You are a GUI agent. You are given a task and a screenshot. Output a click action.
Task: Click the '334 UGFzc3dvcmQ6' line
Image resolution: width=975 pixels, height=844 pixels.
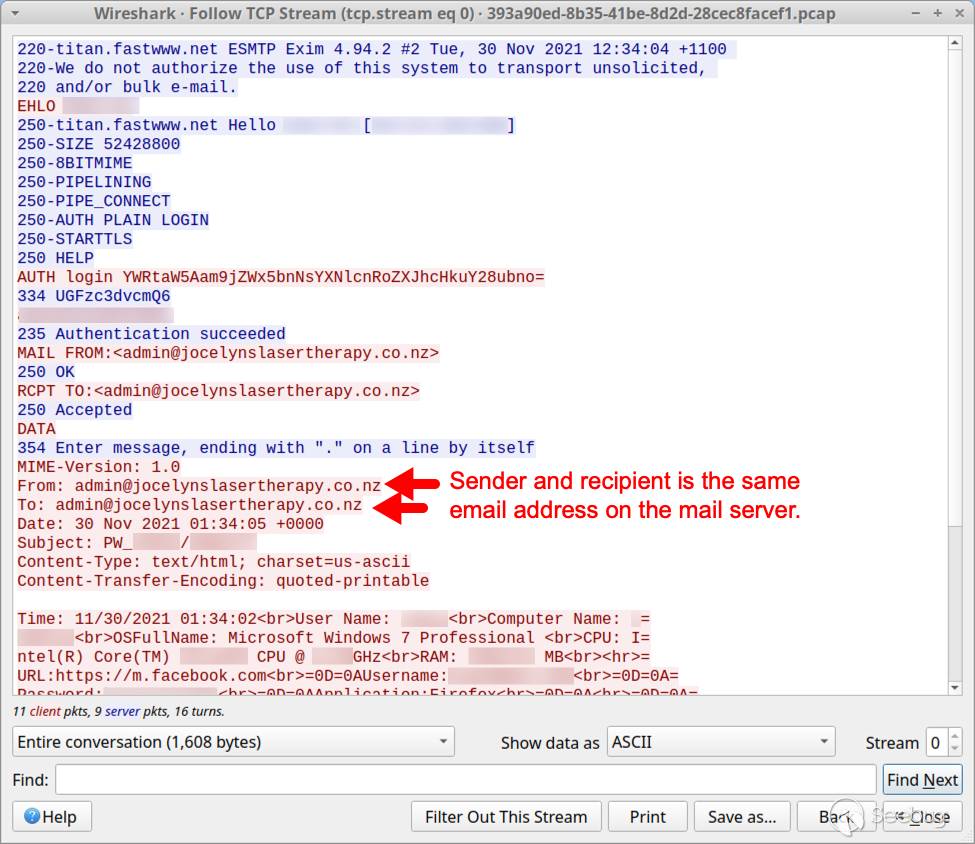[x=93, y=295]
